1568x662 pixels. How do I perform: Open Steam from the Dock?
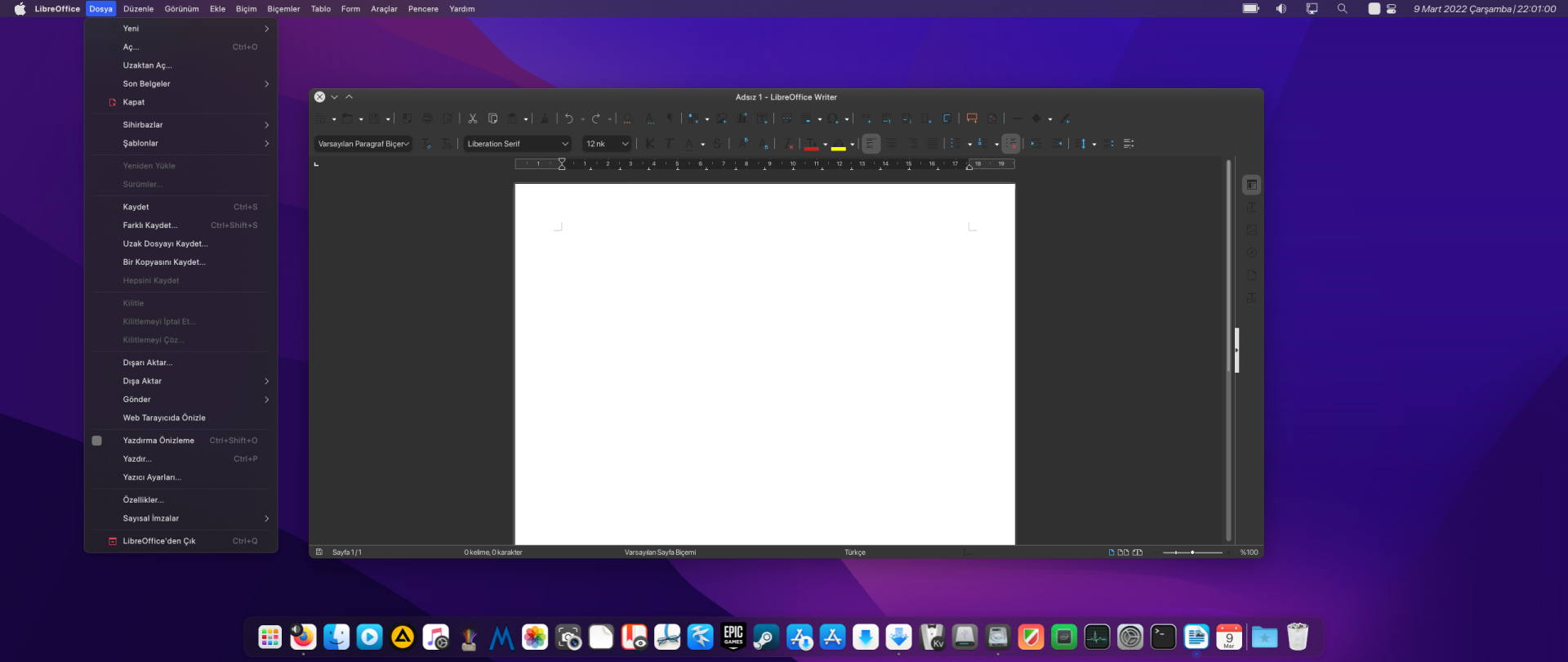tap(766, 637)
